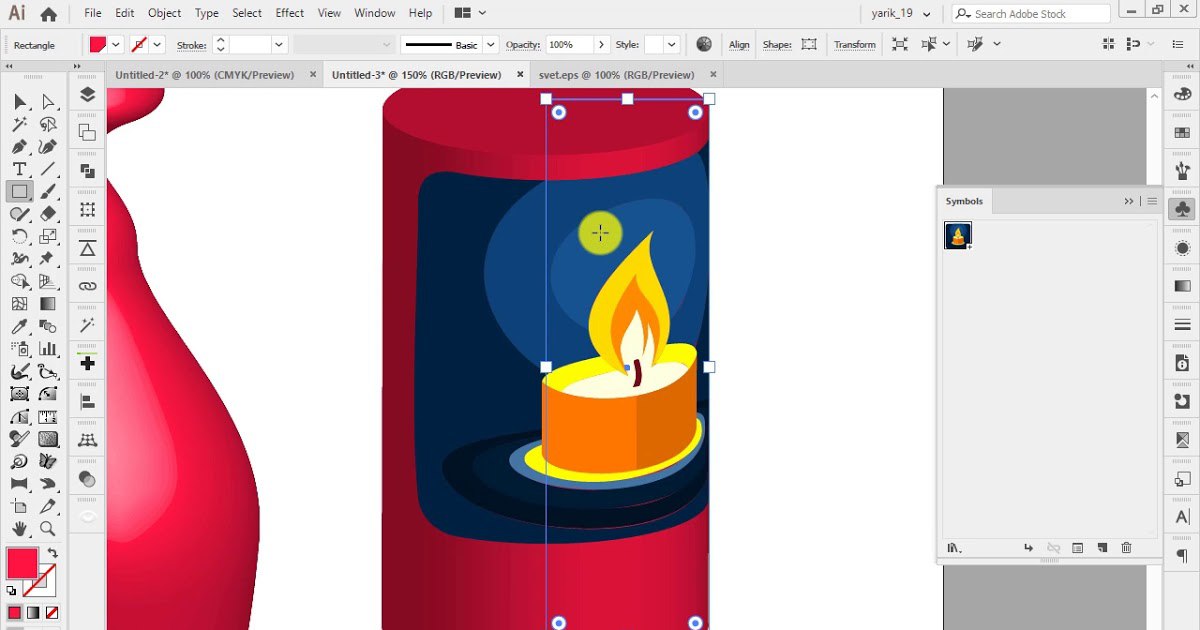Open the Paragraph panel pilcrow icon

(x=1182, y=555)
